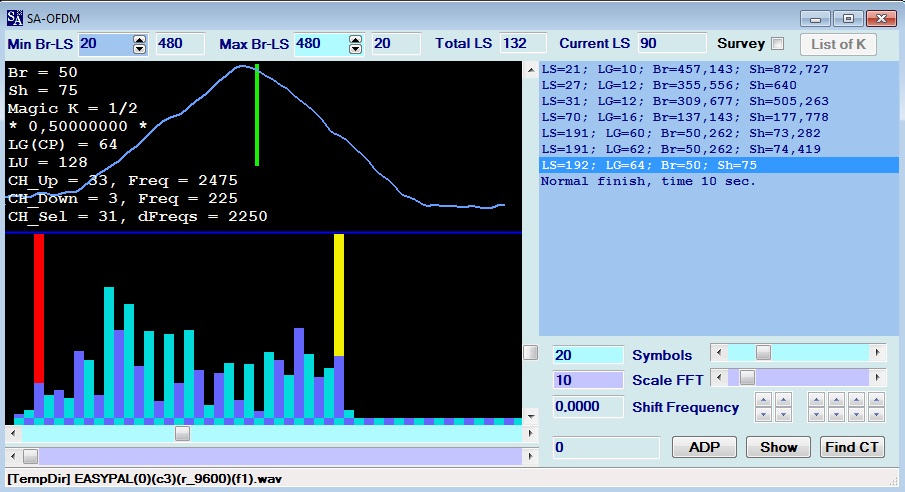The width and height of the screenshot is (905, 492).
Task: Click first down arrow in Shift Frequency left pair
Action: coord(764,414)
